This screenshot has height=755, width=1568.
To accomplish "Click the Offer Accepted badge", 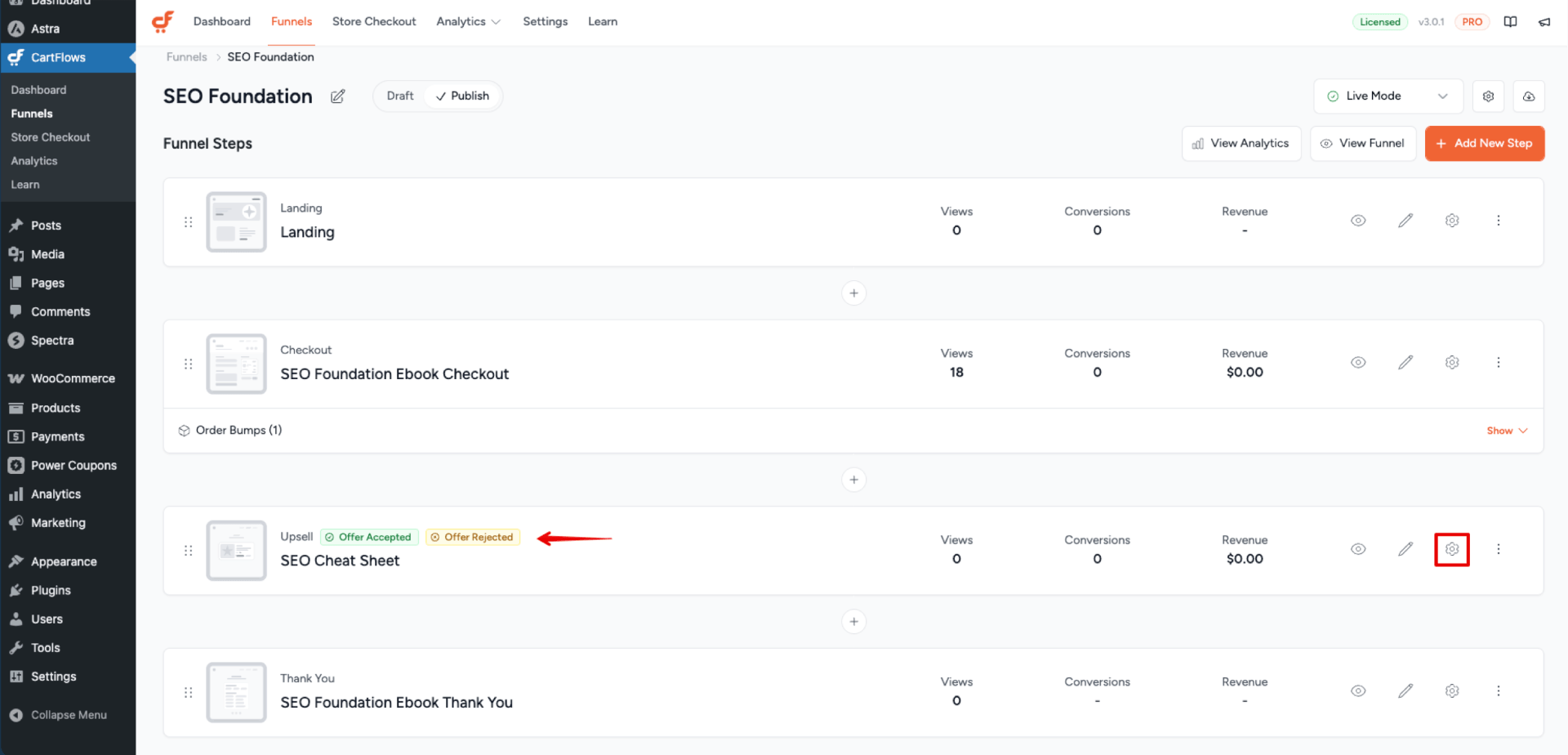I will [x=369, y=538].
